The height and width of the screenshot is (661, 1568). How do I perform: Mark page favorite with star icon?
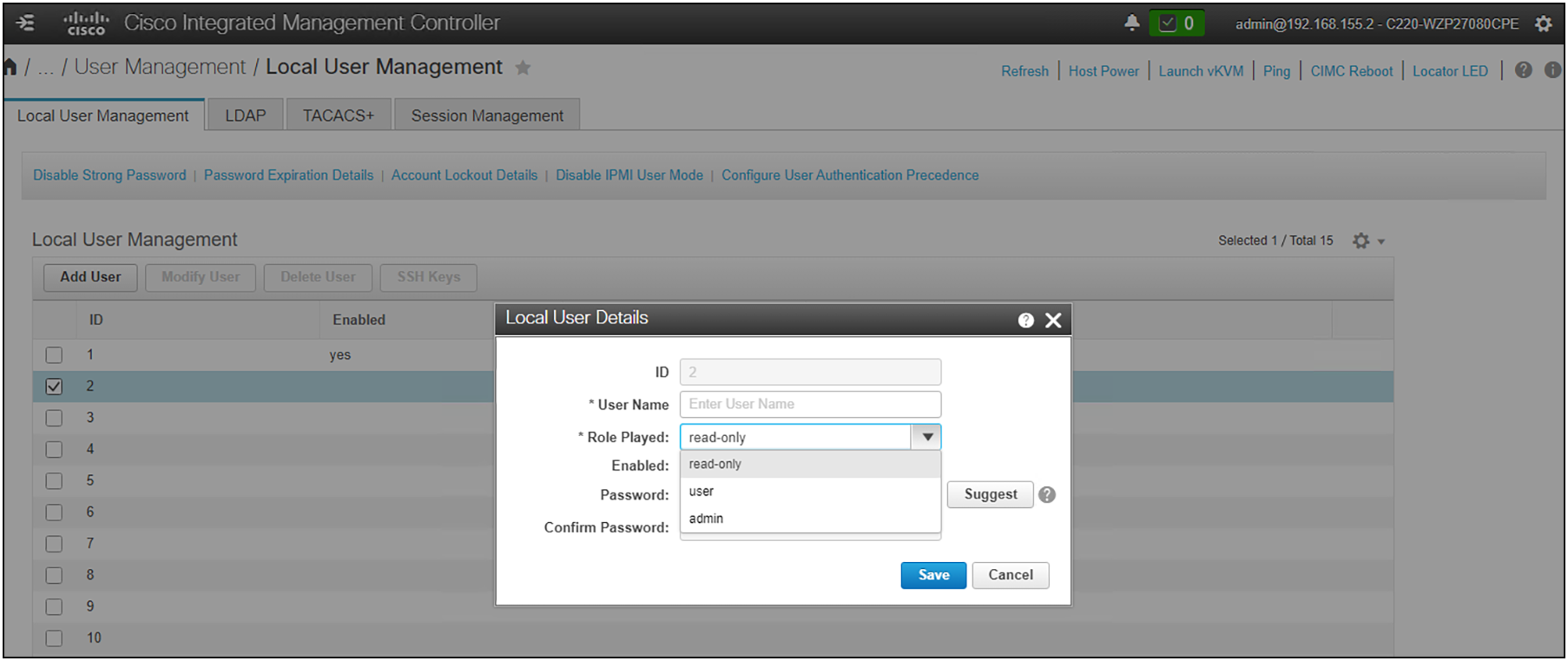[523, 68]
